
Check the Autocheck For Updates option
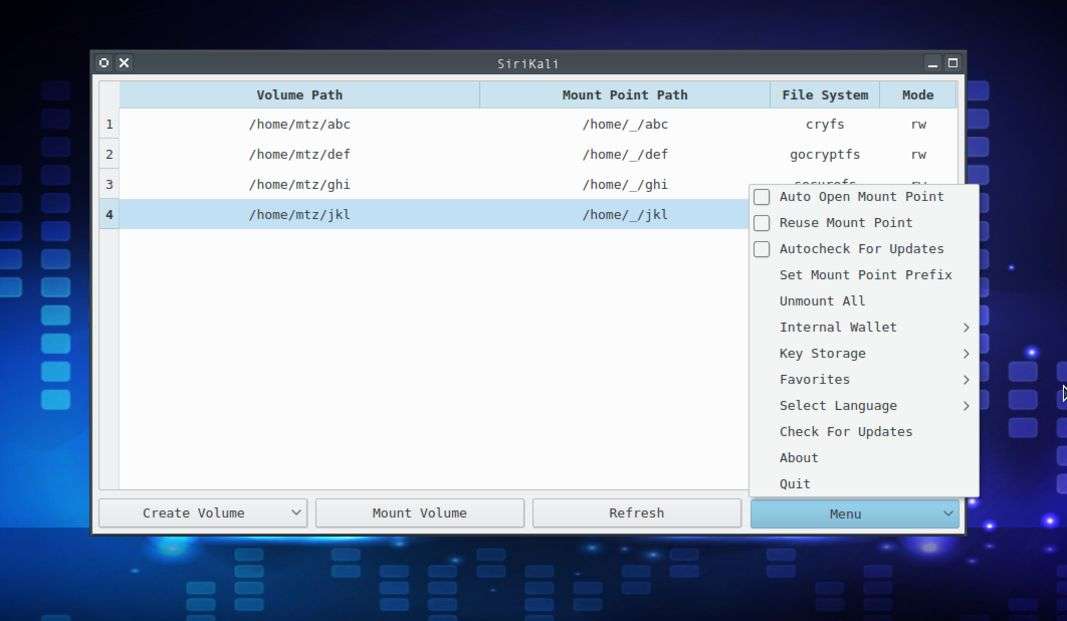pyautogui.click(x=762, y=249)
